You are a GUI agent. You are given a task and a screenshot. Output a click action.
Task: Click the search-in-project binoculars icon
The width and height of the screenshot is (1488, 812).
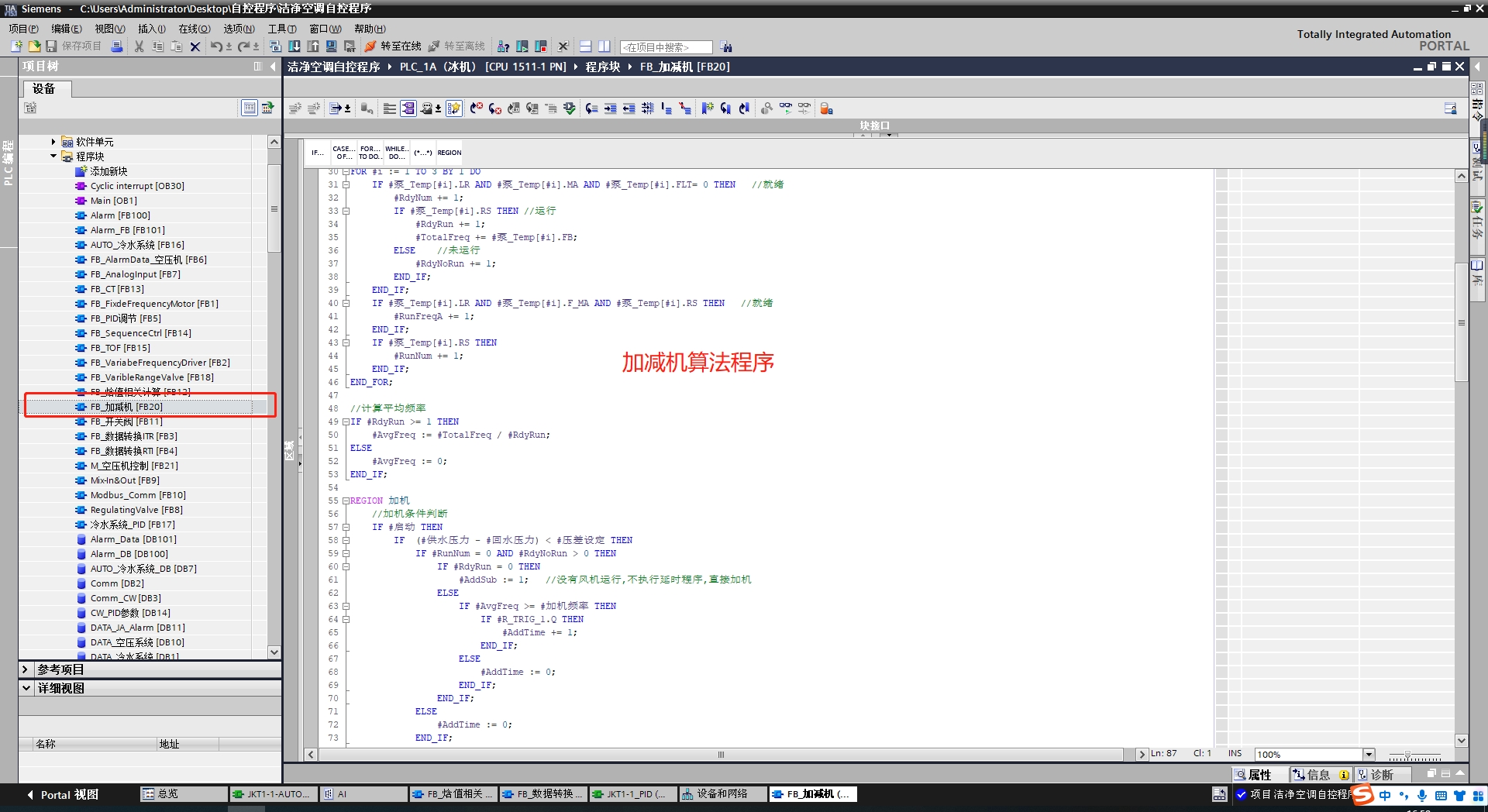click(726, 47)
